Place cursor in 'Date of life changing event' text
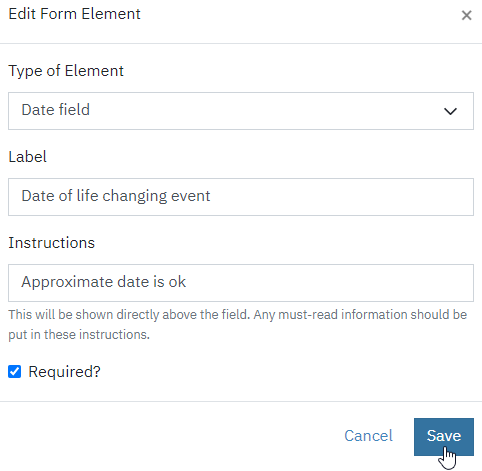Screen dimensions: 482x471 click(116, 196)
